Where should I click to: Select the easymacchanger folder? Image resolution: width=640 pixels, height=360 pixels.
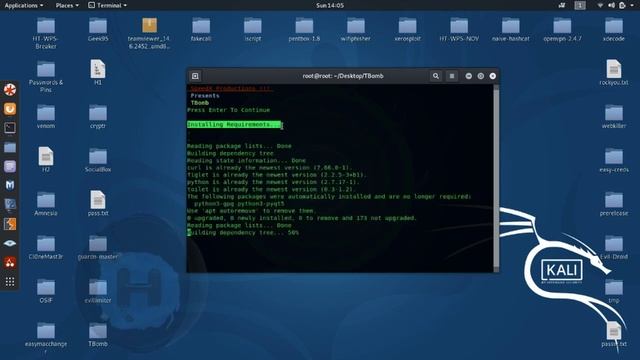pyautogui.click(x=46, y=337)
